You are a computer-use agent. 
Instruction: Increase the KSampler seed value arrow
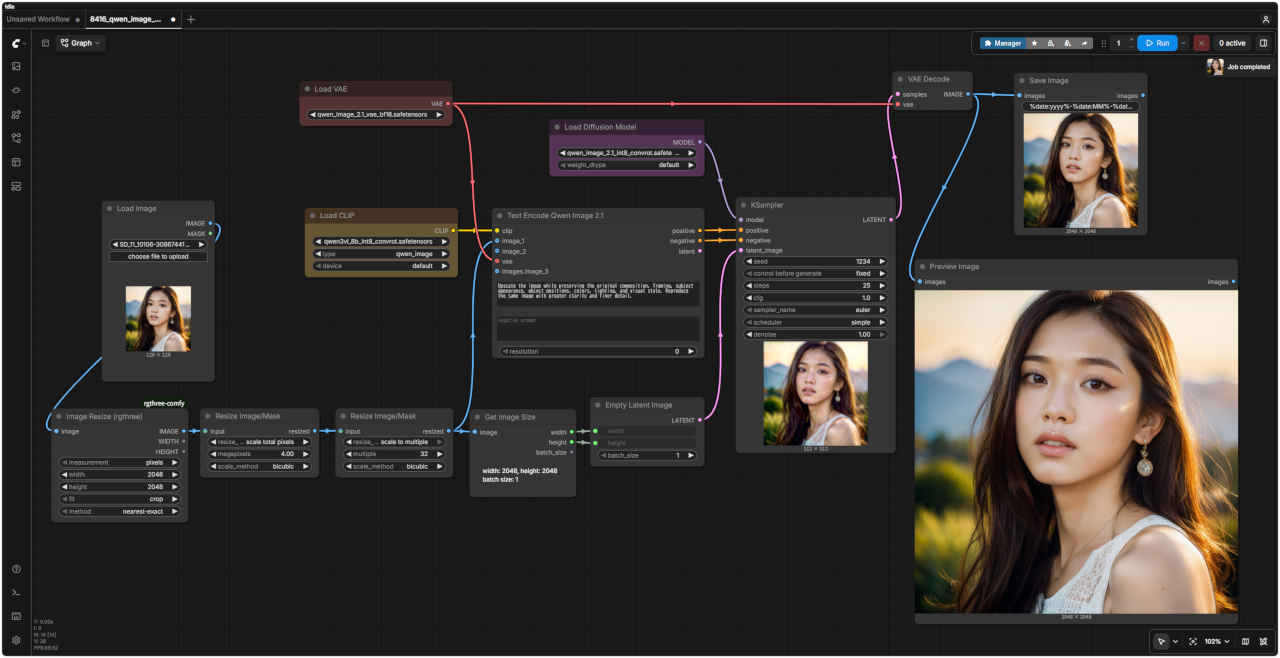(x=882, y=261)
